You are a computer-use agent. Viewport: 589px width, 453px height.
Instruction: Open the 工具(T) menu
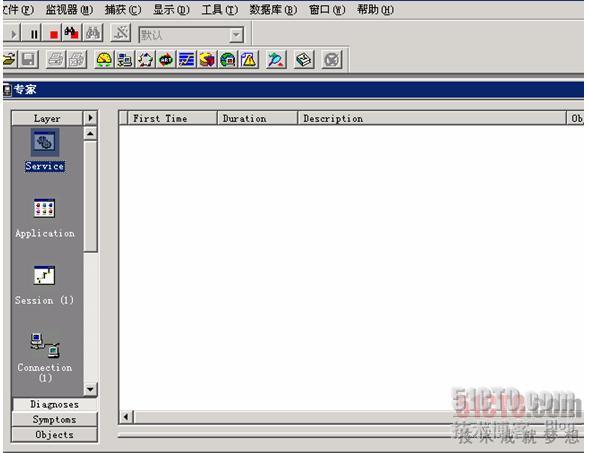(x=220, y=9)
